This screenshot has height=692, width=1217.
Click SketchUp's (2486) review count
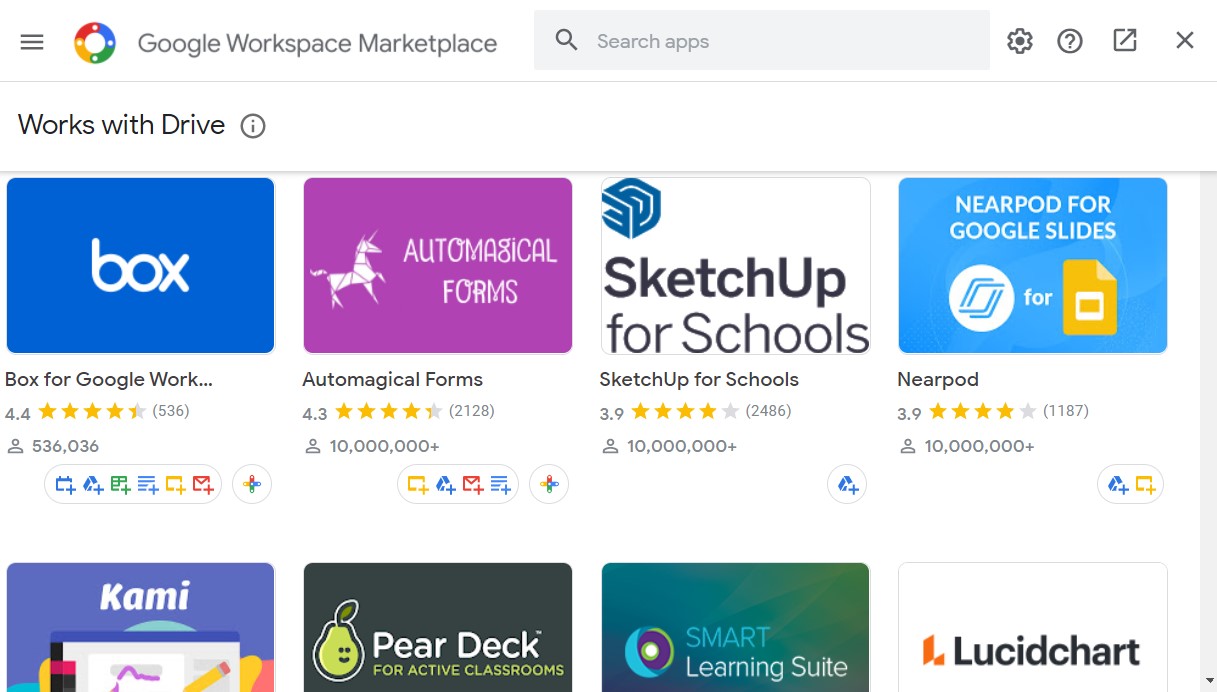769,411
